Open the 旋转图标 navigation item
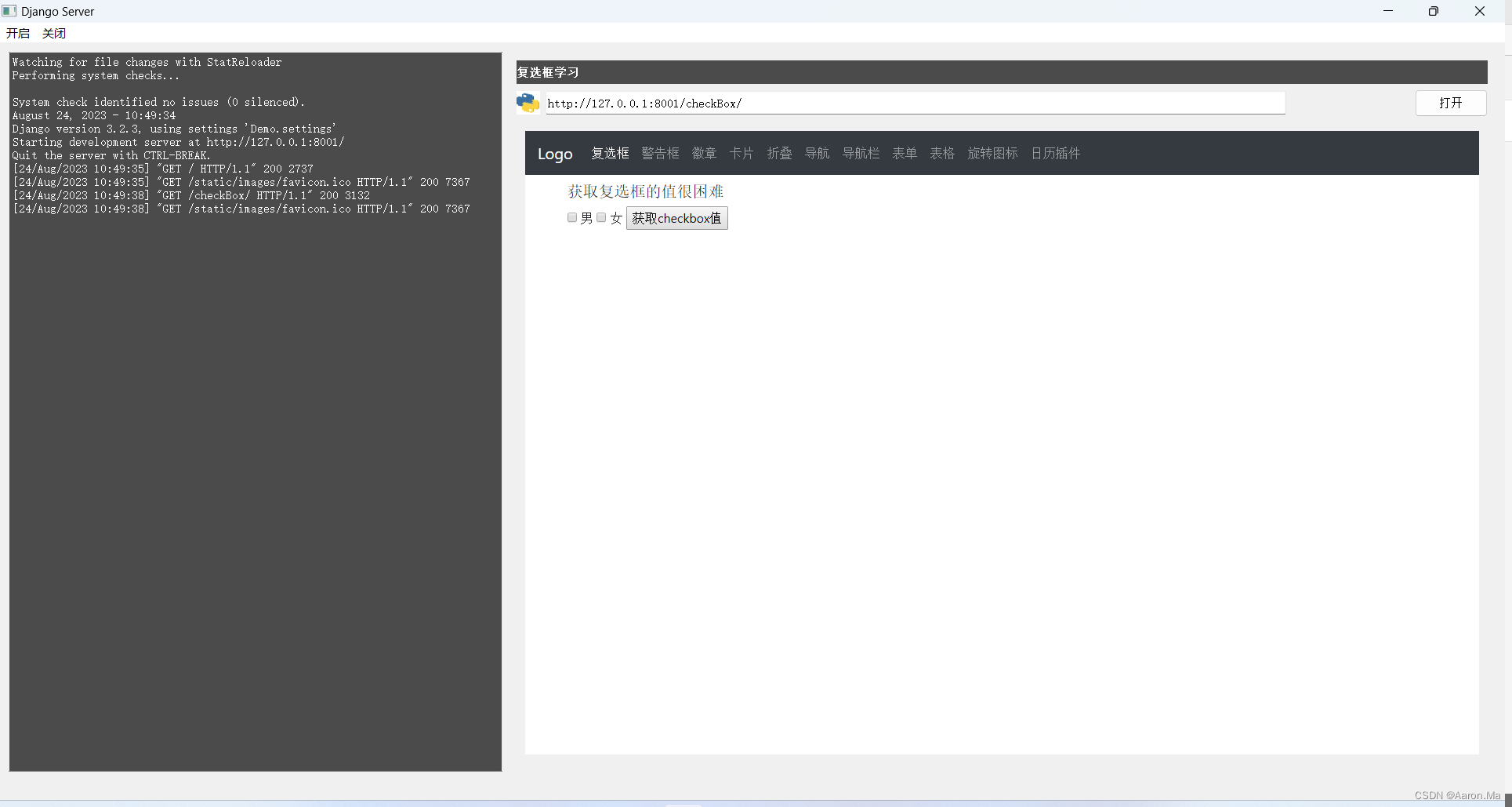 click(x=992, y=153)
